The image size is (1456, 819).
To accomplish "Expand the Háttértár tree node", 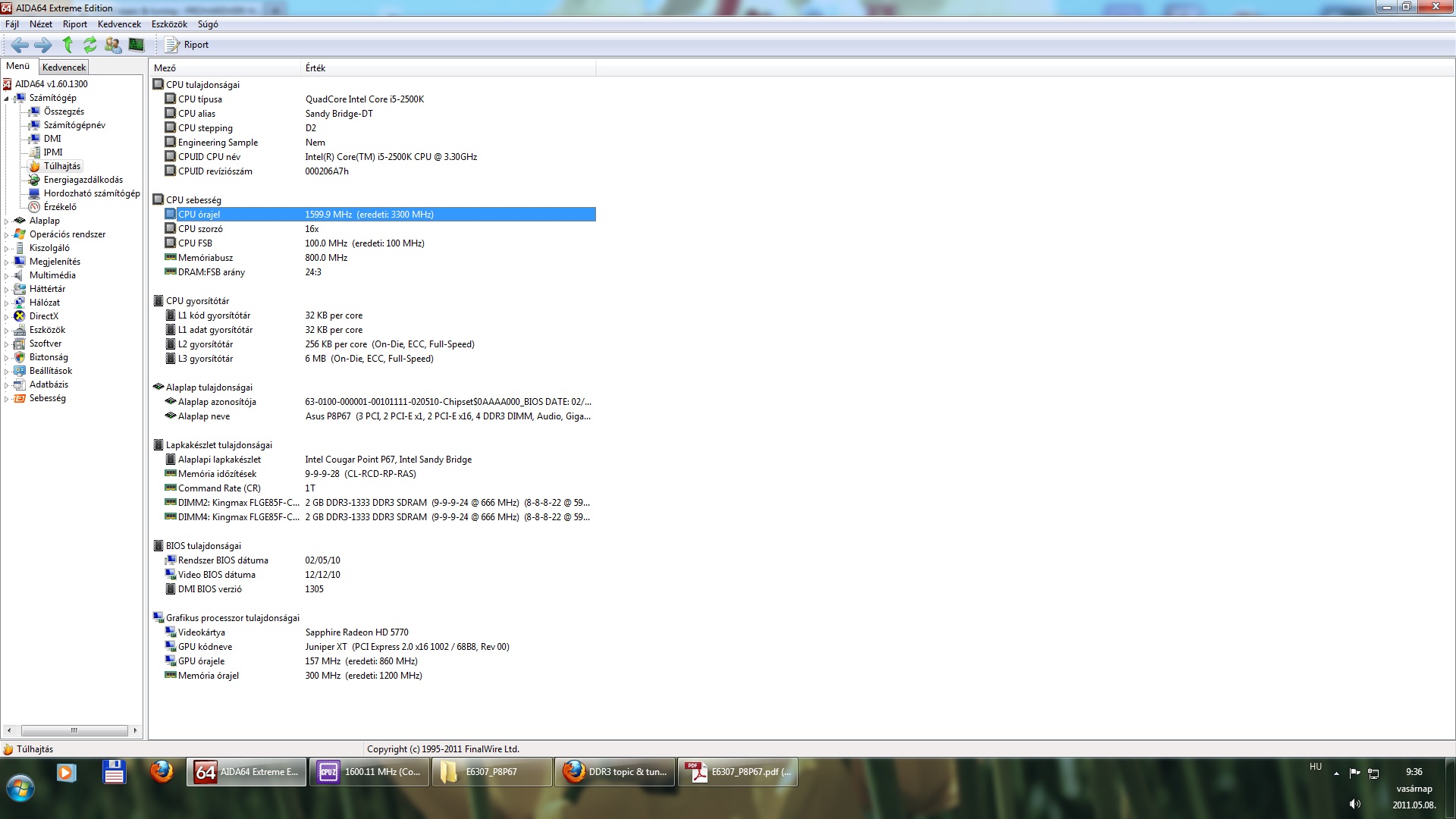I will 7,290.
